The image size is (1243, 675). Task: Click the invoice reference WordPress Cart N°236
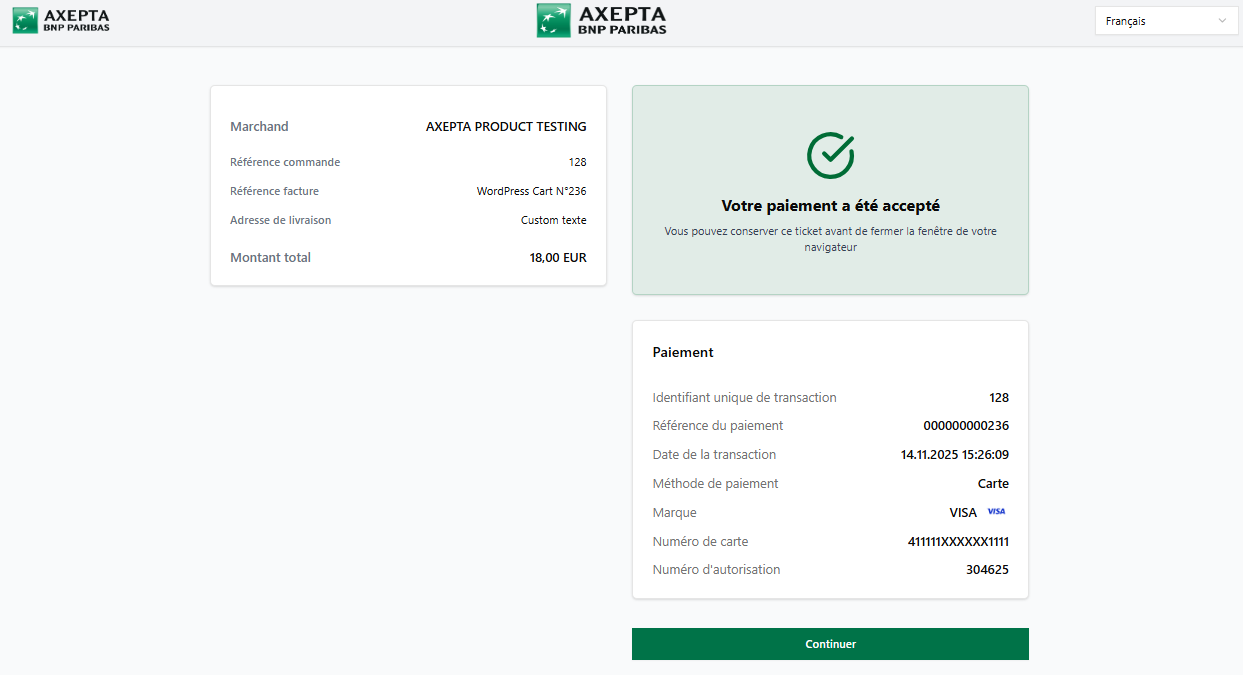531,191
